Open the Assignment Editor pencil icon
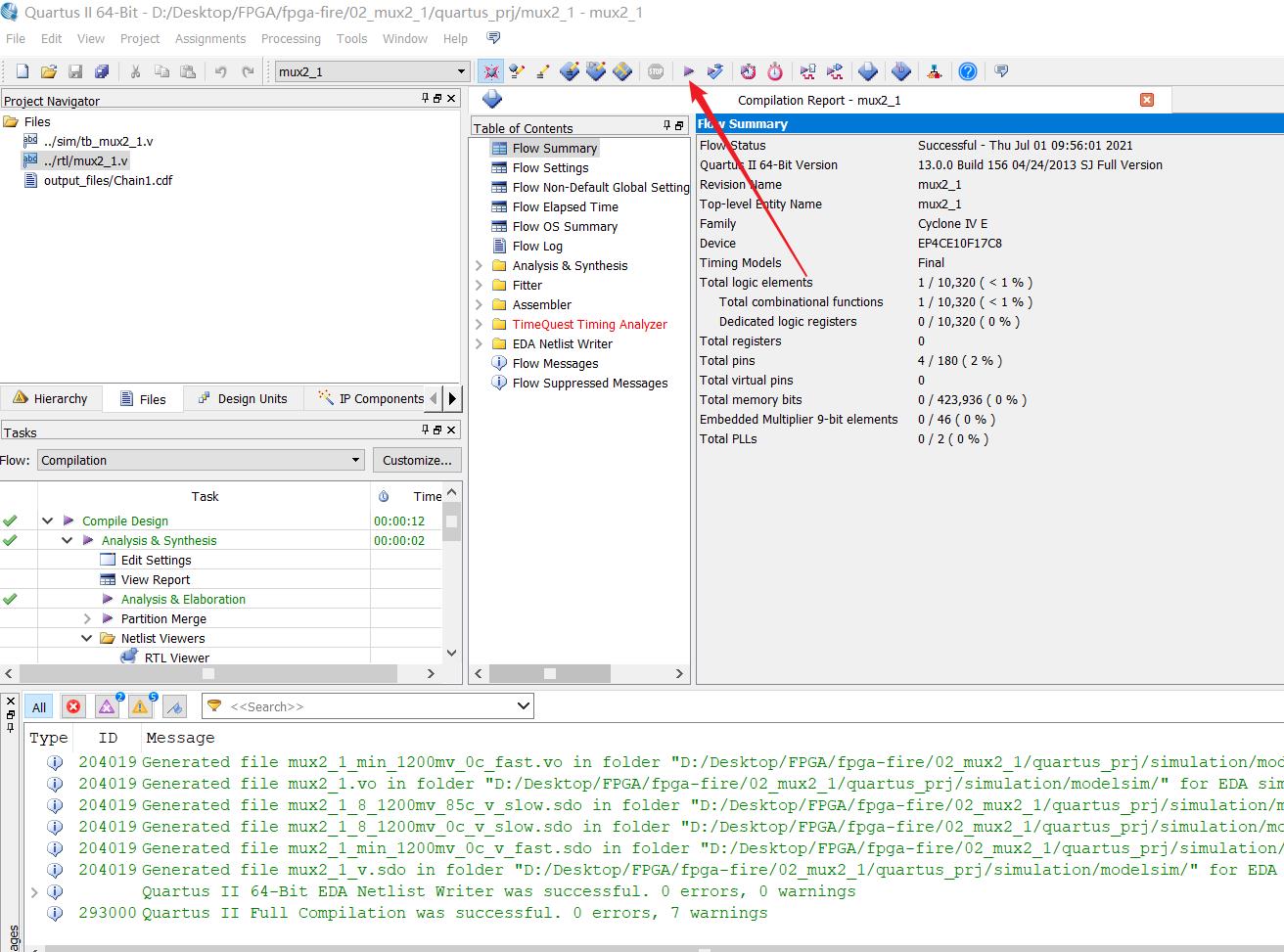The height and width of the screenshot is (952, 1284). (x=543, y=71)
